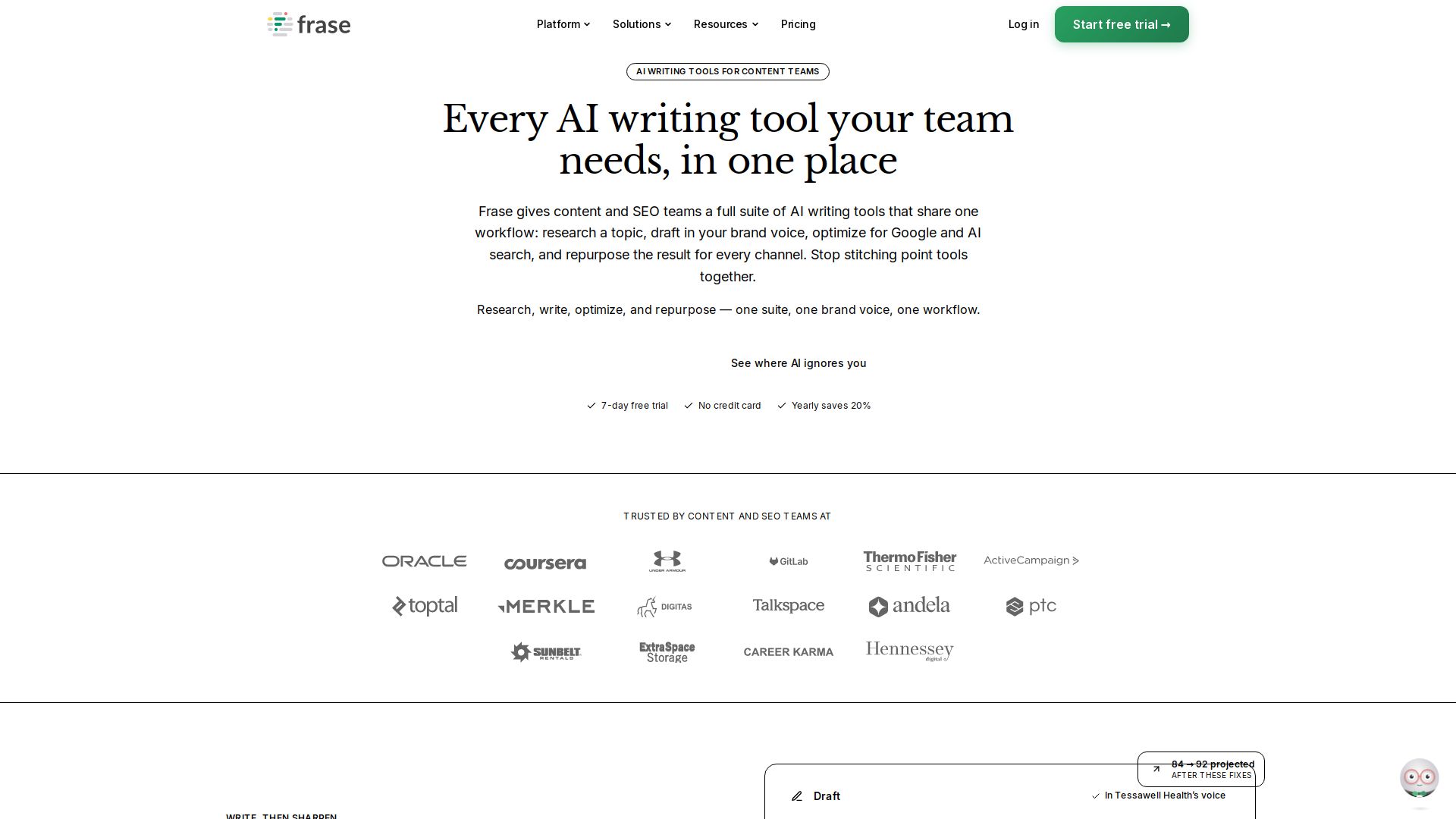Click the Log in link
The height and width of the screenshot is (819, 1456).
(x=1023, y=24)
